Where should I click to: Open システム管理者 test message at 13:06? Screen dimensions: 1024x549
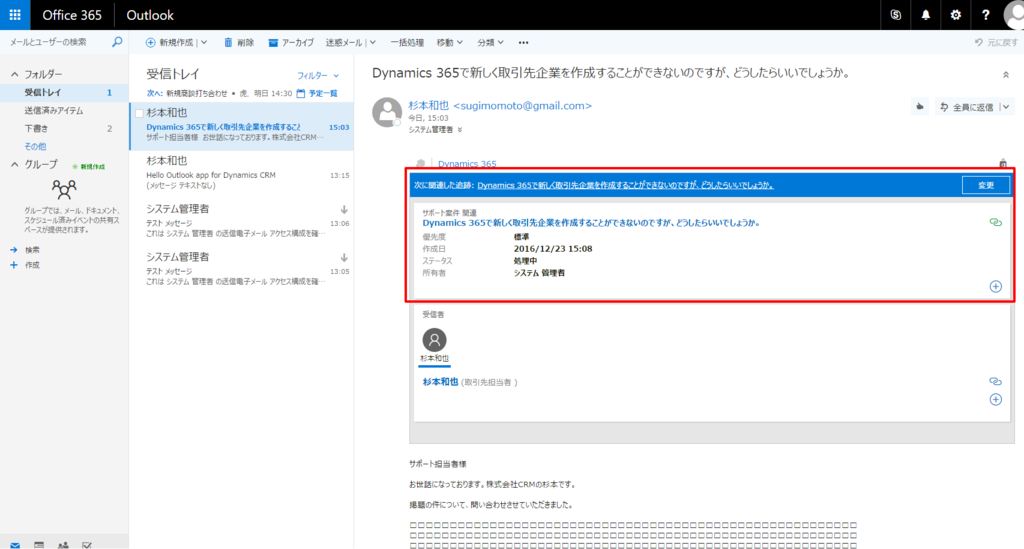[242, 221]
